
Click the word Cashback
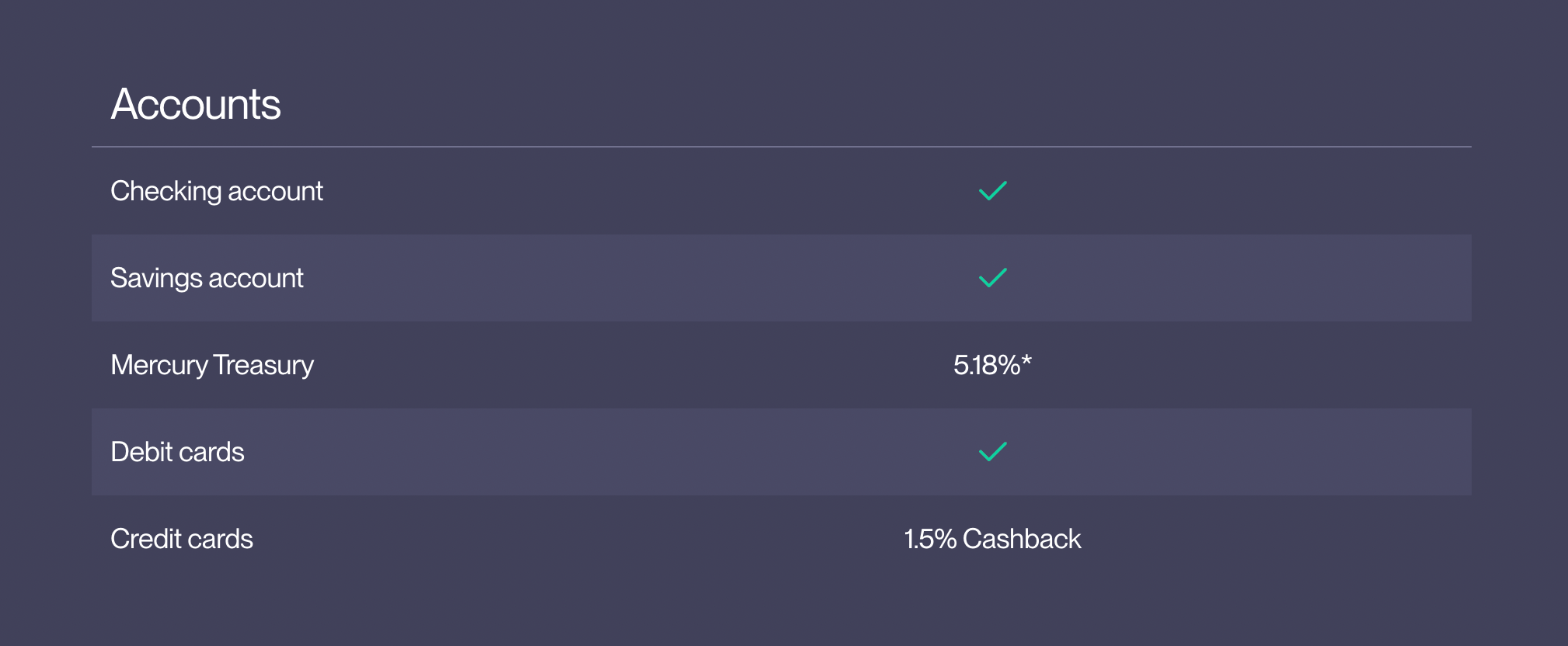(x=1022, y=539)
